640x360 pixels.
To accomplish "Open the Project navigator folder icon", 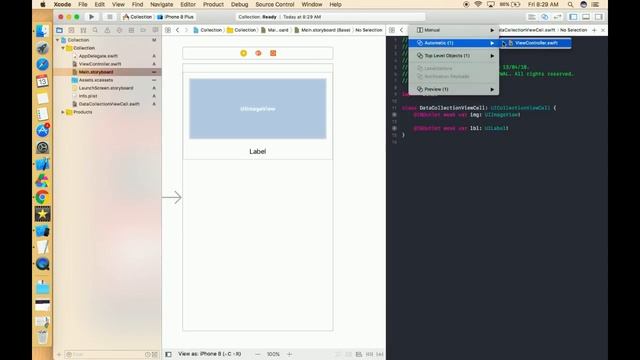I will coord(60,30).
